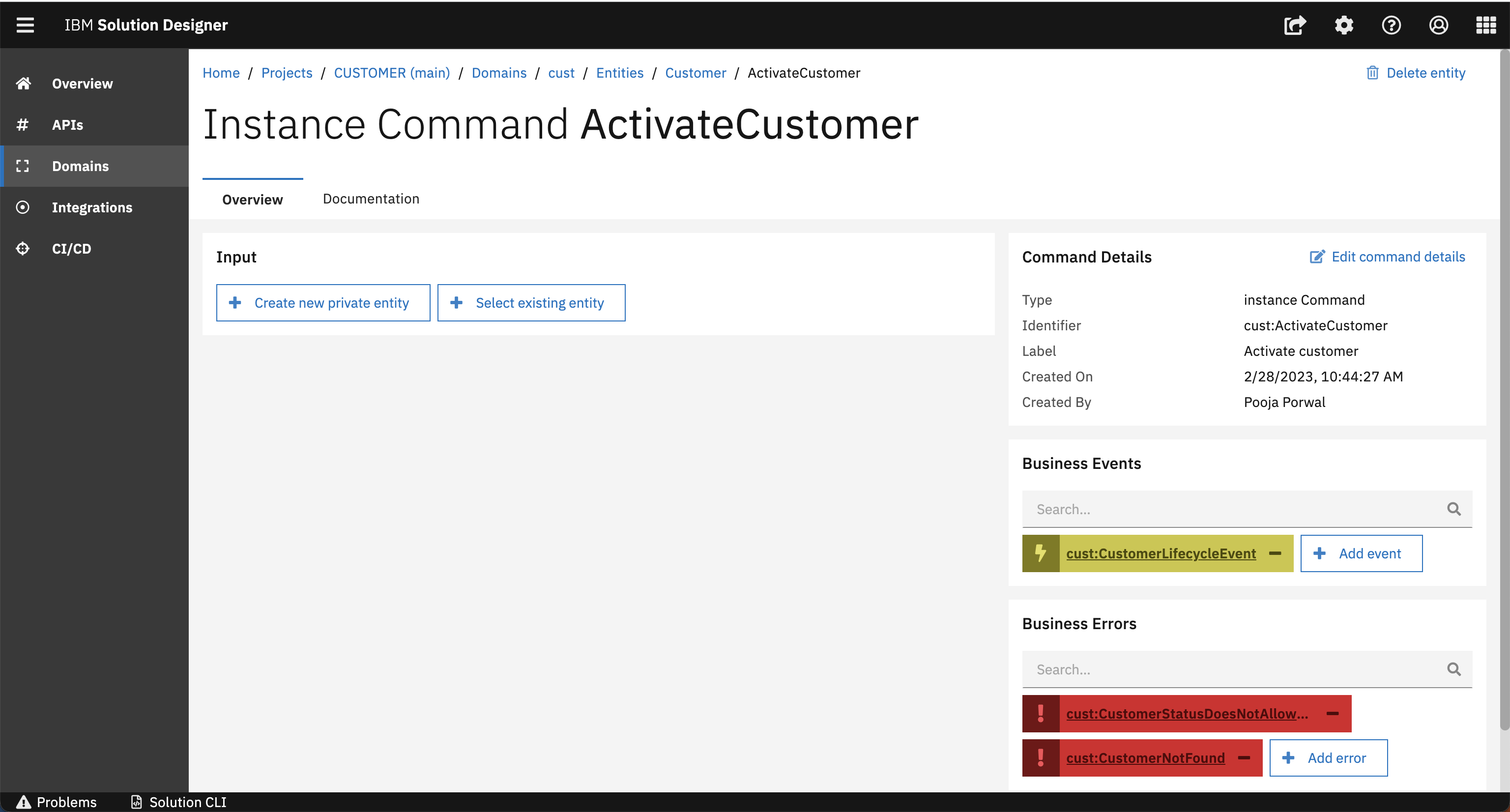Click the Business Errors search field
This screenshot has height=812, width=1510.
1231,669
